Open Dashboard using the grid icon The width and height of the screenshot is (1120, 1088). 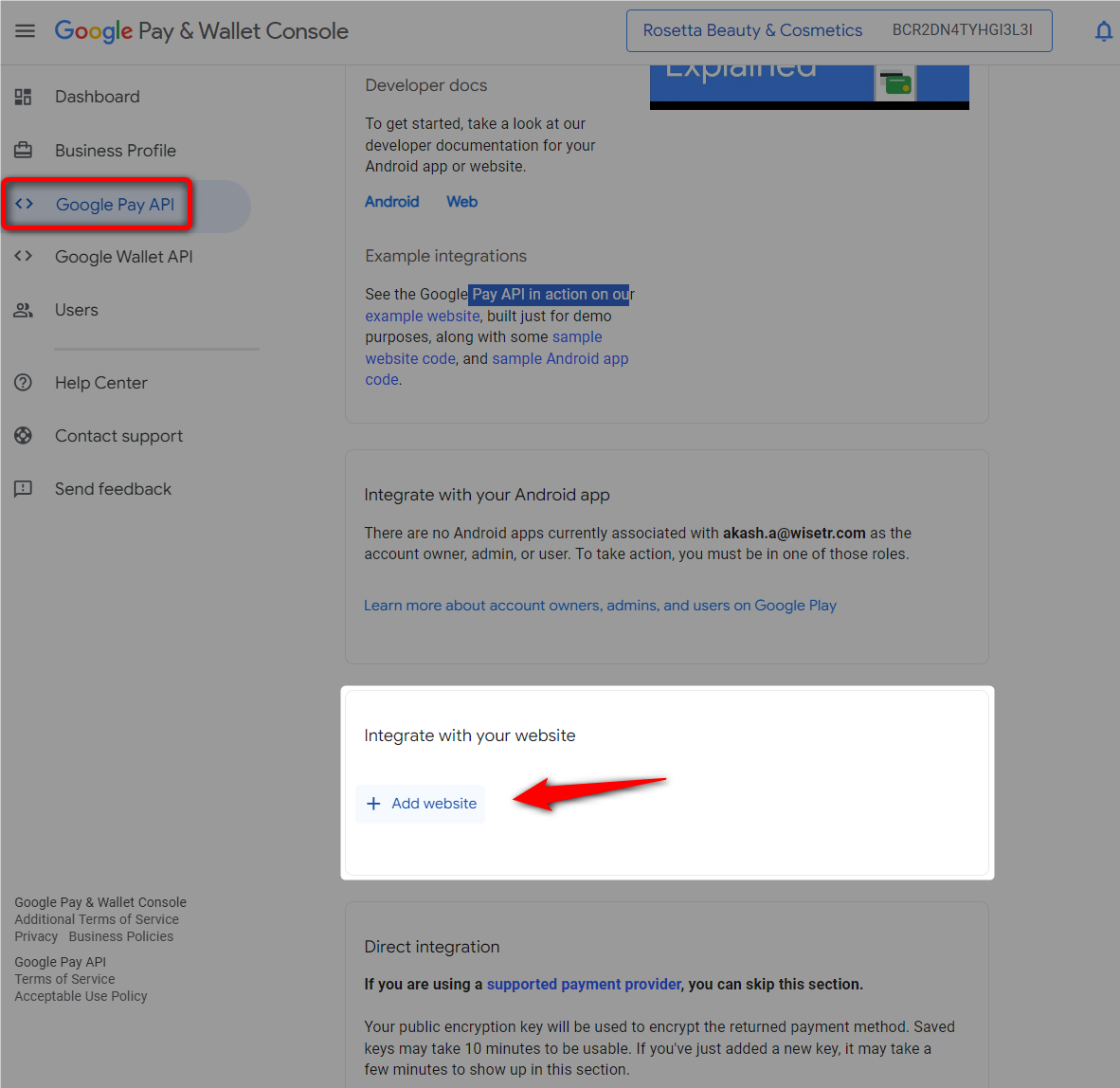(x=23, y=97)
